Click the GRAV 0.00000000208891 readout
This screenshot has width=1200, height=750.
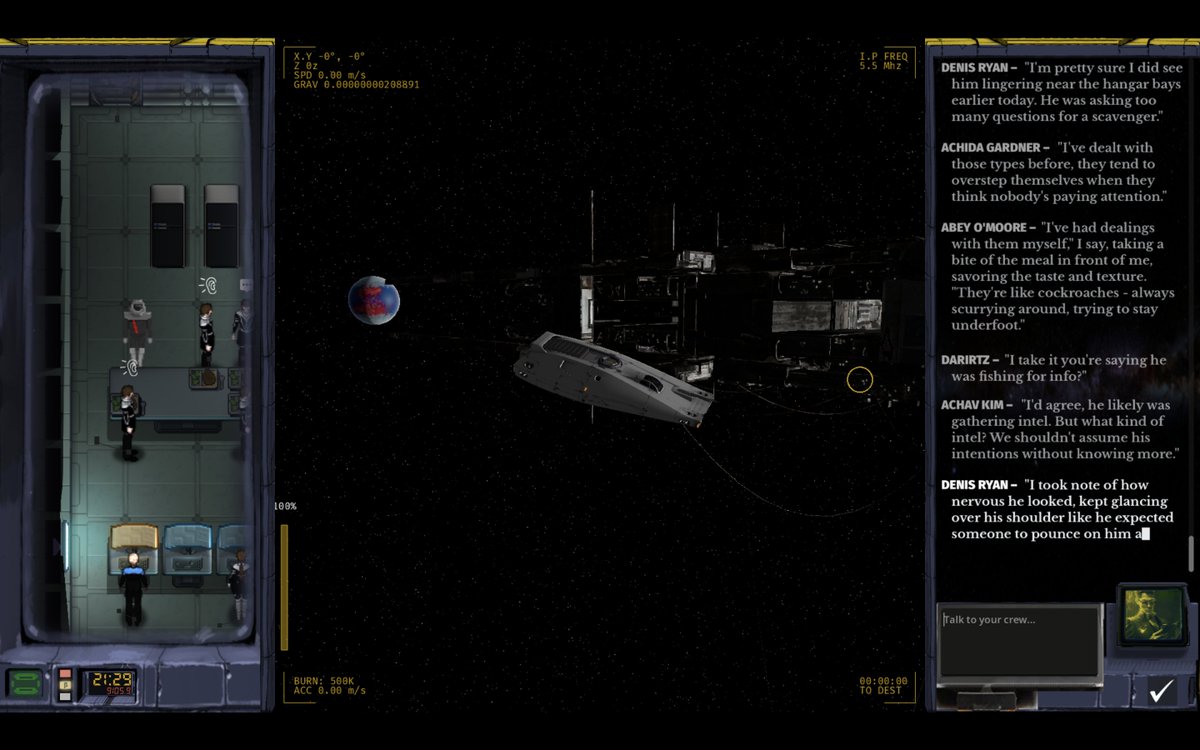pos(356,85)
